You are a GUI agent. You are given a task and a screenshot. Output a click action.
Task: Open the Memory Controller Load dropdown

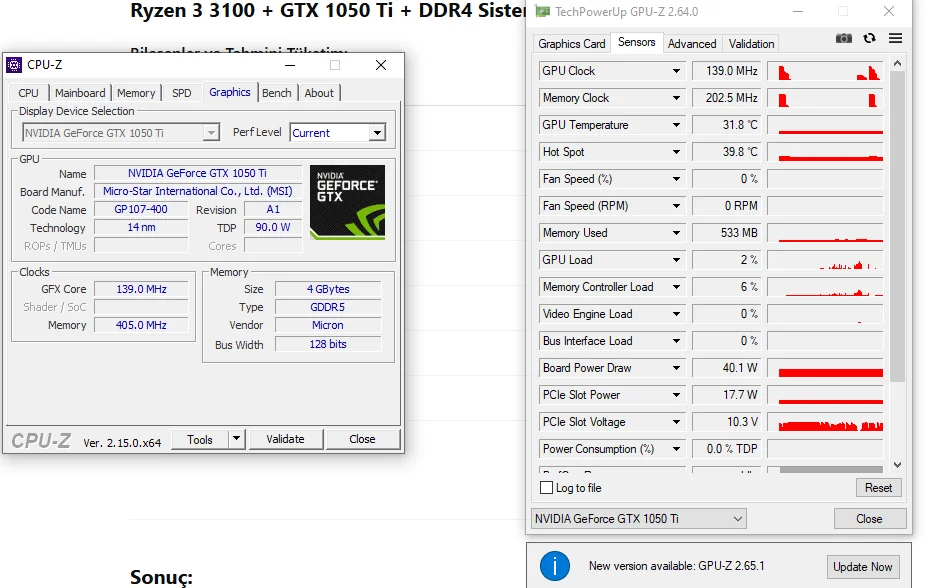point(676,287)
